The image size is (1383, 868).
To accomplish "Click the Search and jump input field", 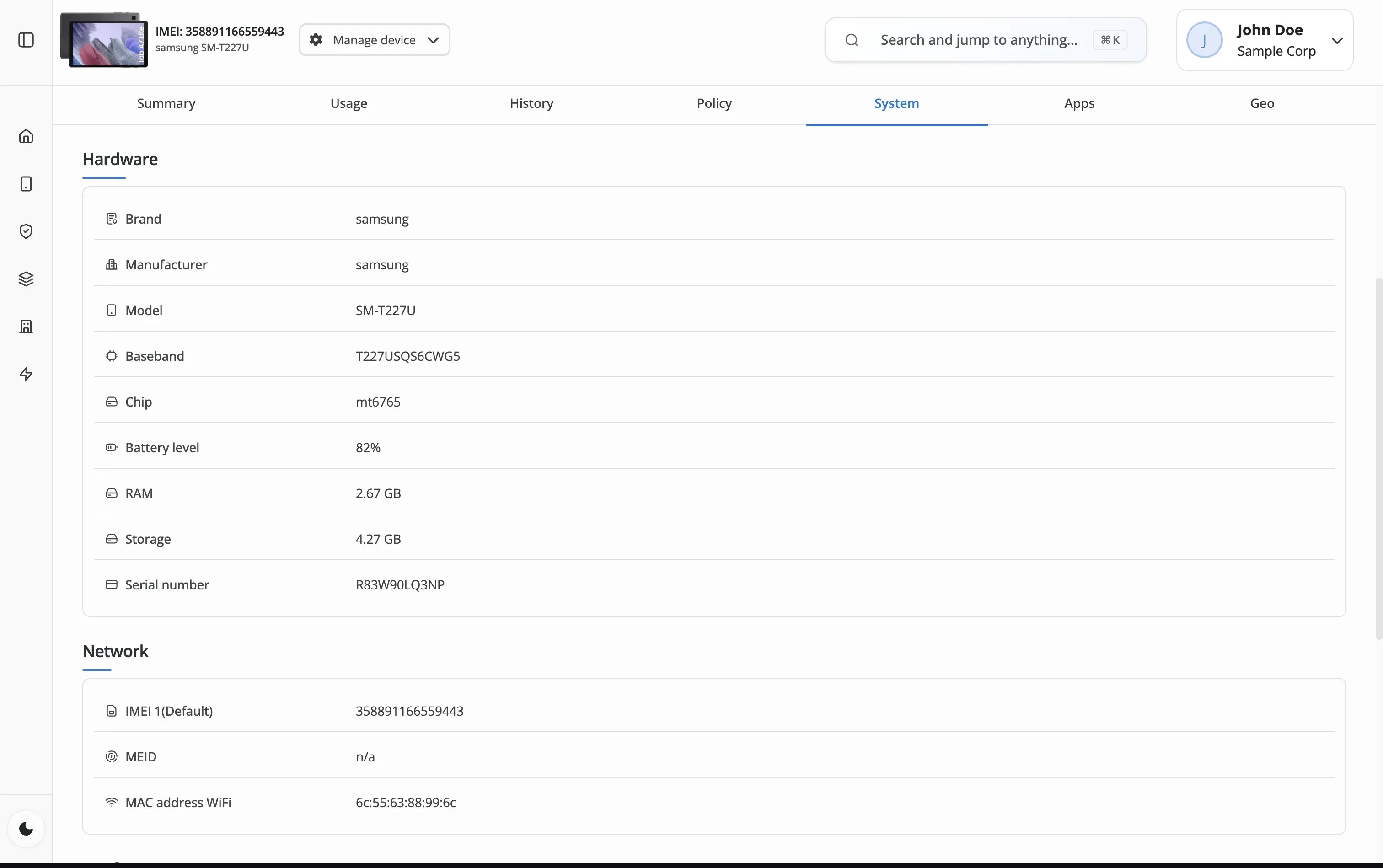I will tap(979, 40).
